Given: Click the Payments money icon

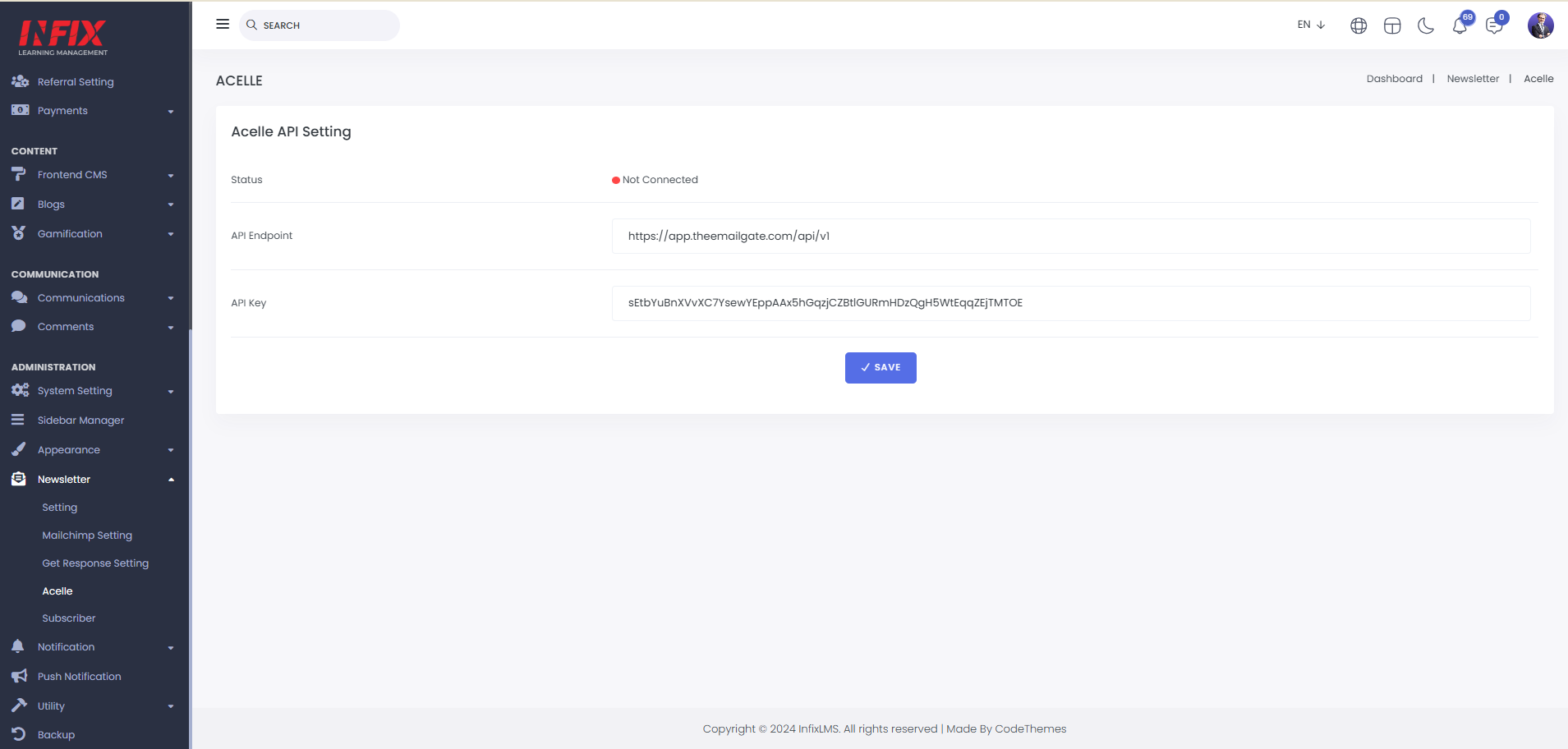Looking at the screenshot, I should [20, 110].
